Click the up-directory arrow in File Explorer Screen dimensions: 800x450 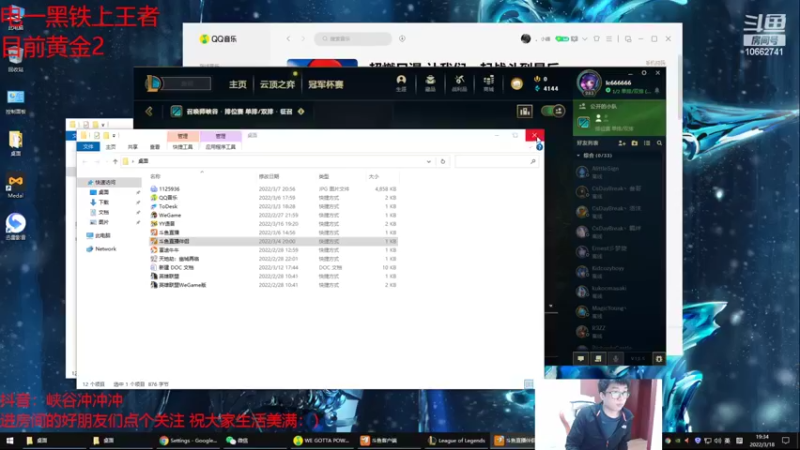tap(115, 161)
